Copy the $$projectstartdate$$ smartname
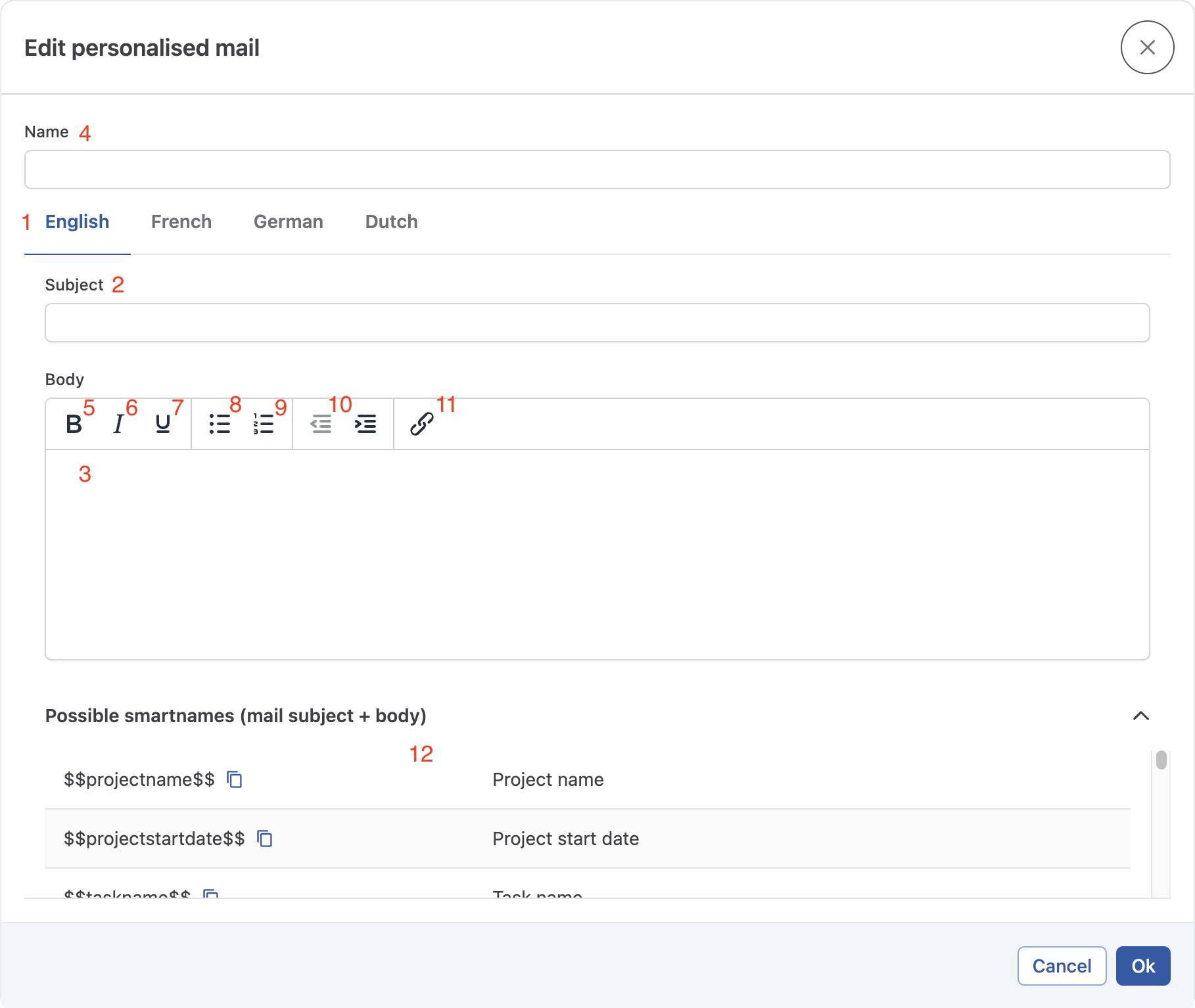Viewport: 1195px width, 1008px height. [x=264, y=838]
